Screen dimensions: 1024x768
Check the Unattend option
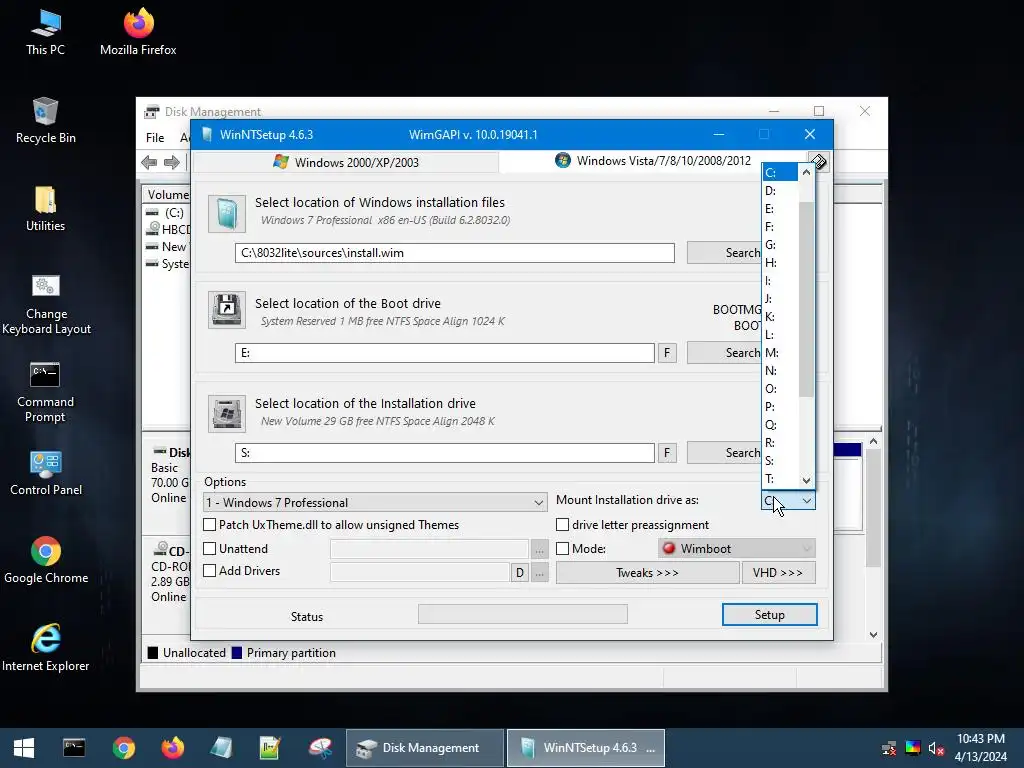click(210, 549)
